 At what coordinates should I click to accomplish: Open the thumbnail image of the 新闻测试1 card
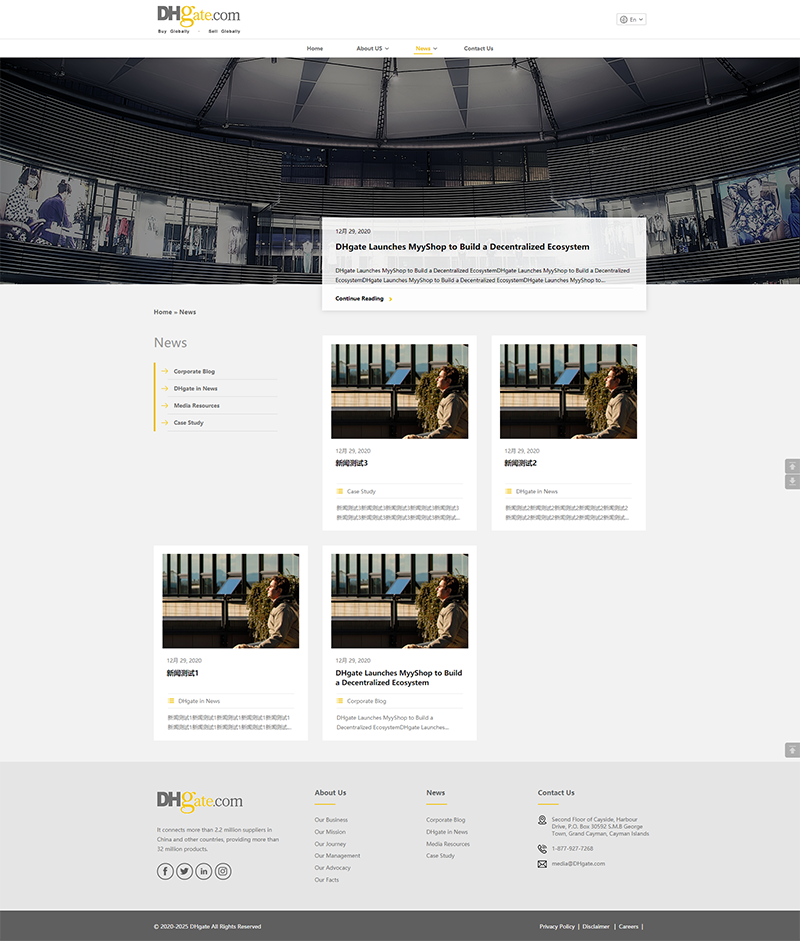(230, 601)
